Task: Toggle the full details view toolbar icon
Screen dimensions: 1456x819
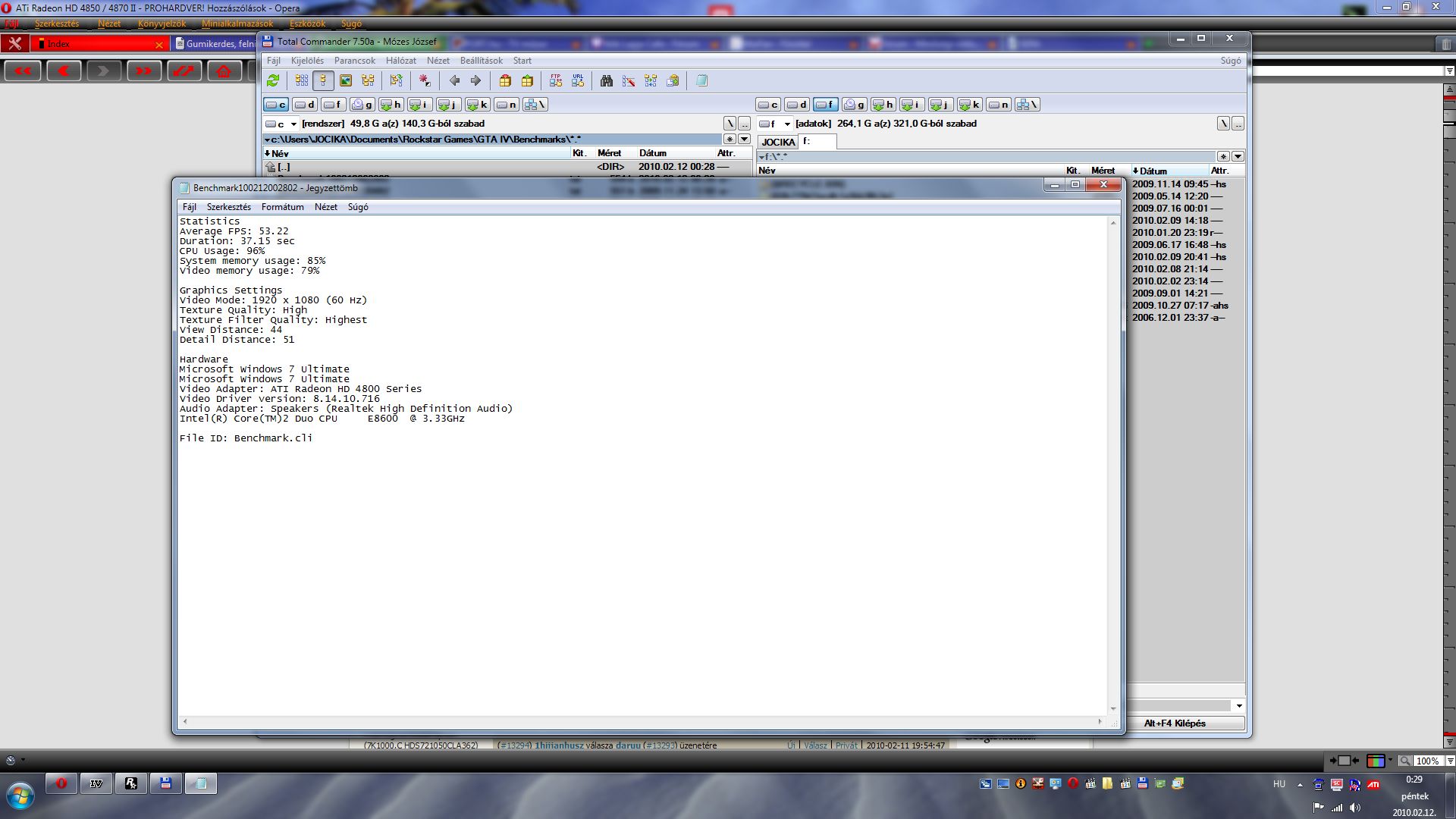Action: click(x=323, y=80)
